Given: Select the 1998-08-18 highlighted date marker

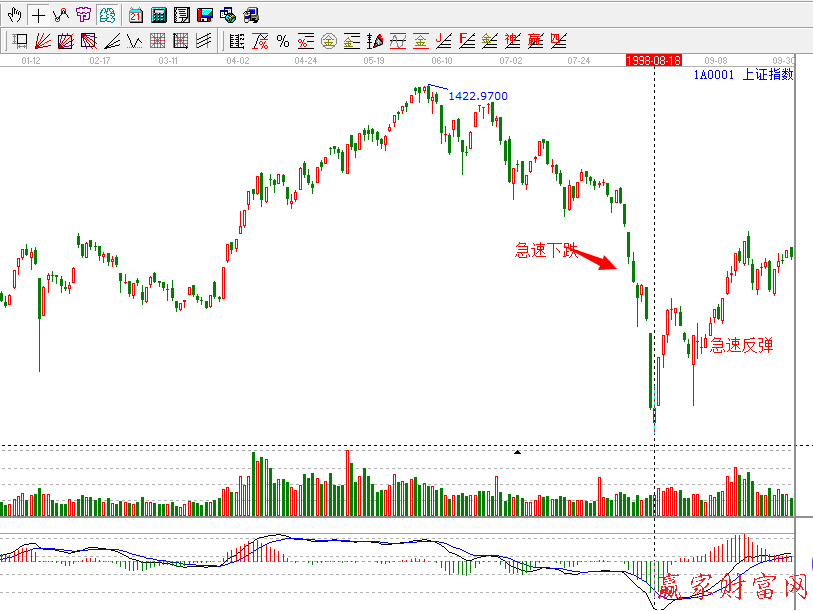Looking at the screenshot, I should click(653, 61).
